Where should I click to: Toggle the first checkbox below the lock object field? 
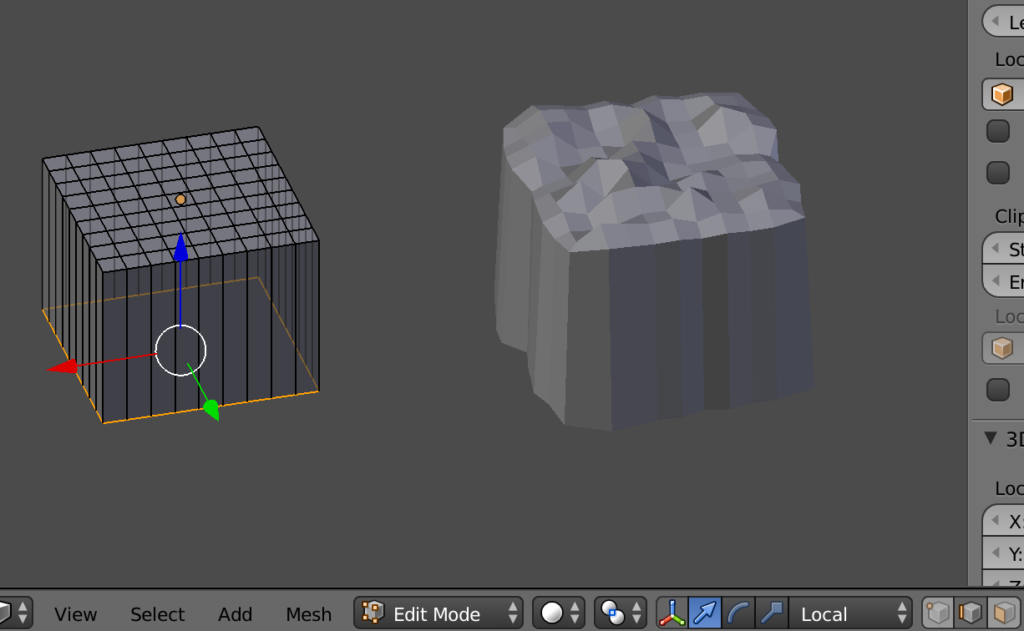pos(998,131)
